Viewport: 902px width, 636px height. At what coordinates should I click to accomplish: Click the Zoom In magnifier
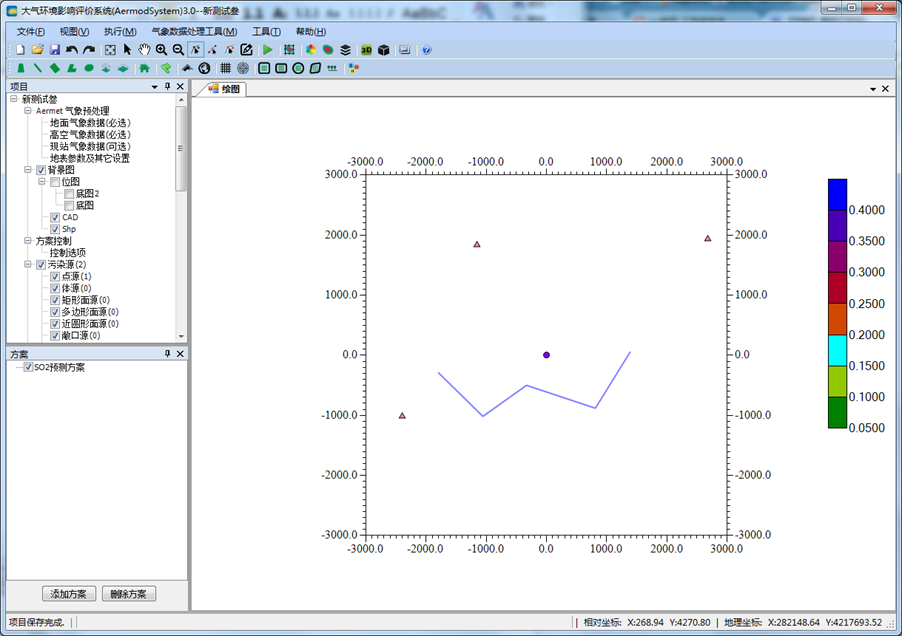[161, 49]
